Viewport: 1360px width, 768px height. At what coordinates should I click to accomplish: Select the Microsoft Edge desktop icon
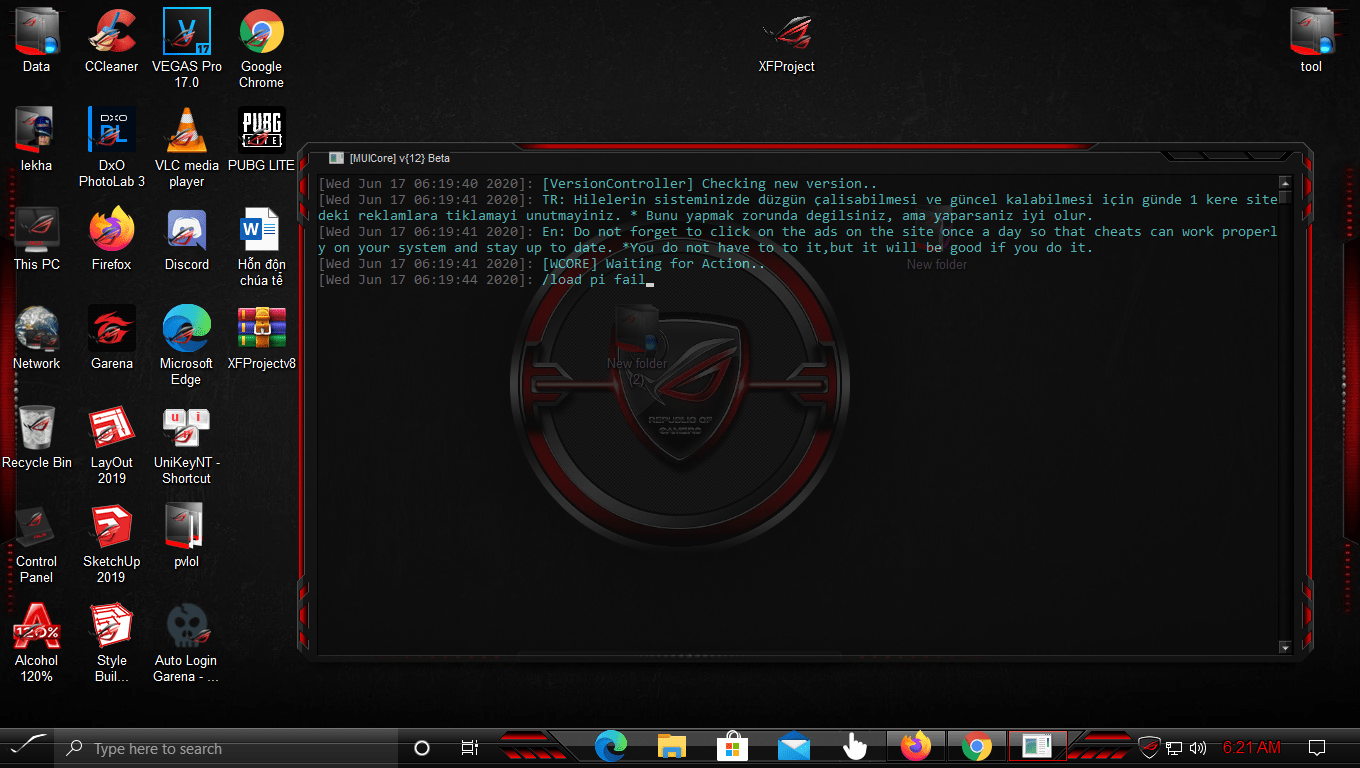(186, 346)
